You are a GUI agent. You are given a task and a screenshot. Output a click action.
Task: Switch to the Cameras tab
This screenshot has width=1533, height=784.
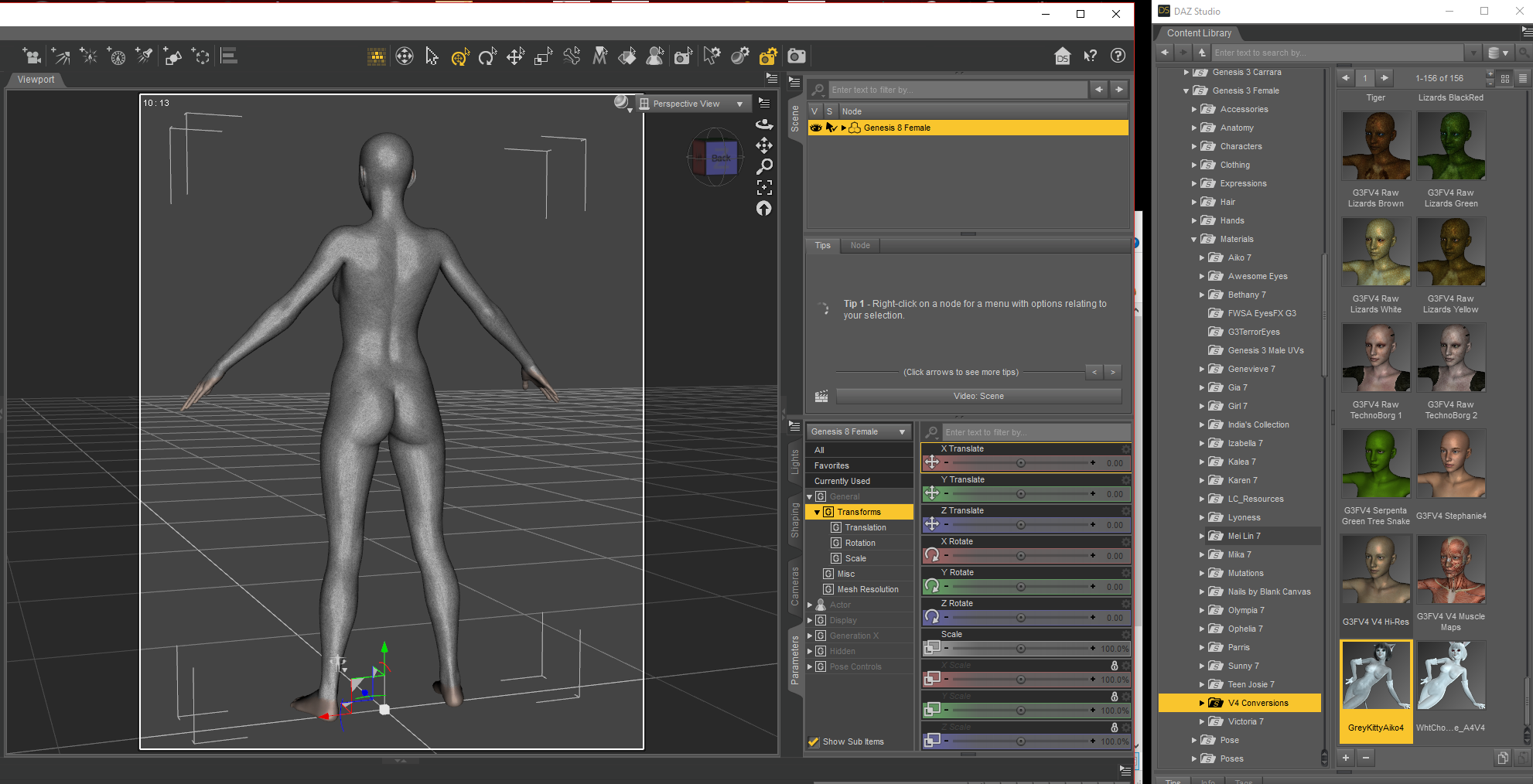tap(795, 587)
